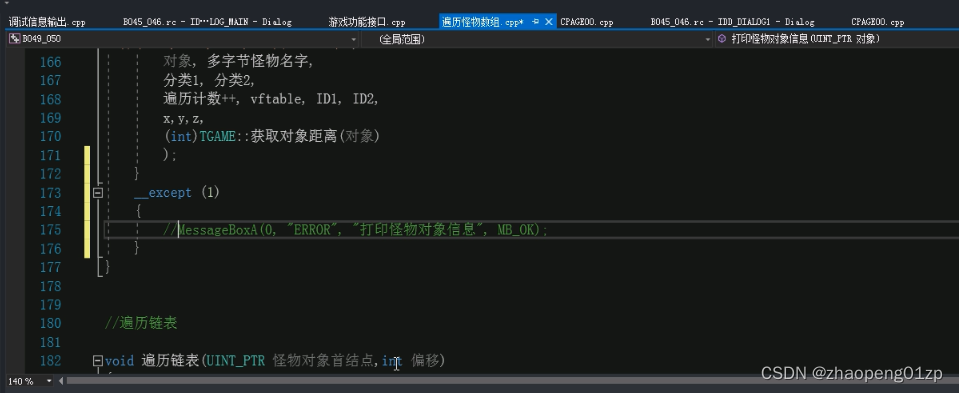
Task: Open B045_046.rc LOG_MAIN Dialog tab
Action: coord(207,22)
